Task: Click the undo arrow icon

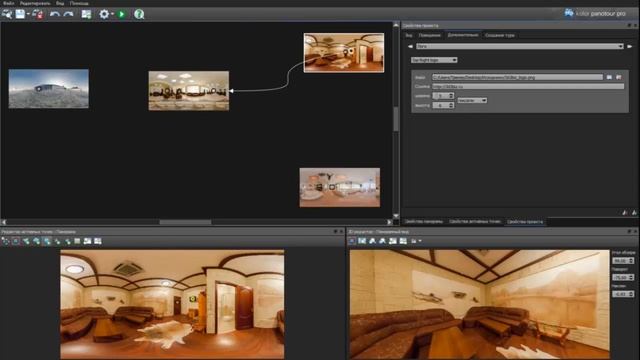Action: coord(54,14)
